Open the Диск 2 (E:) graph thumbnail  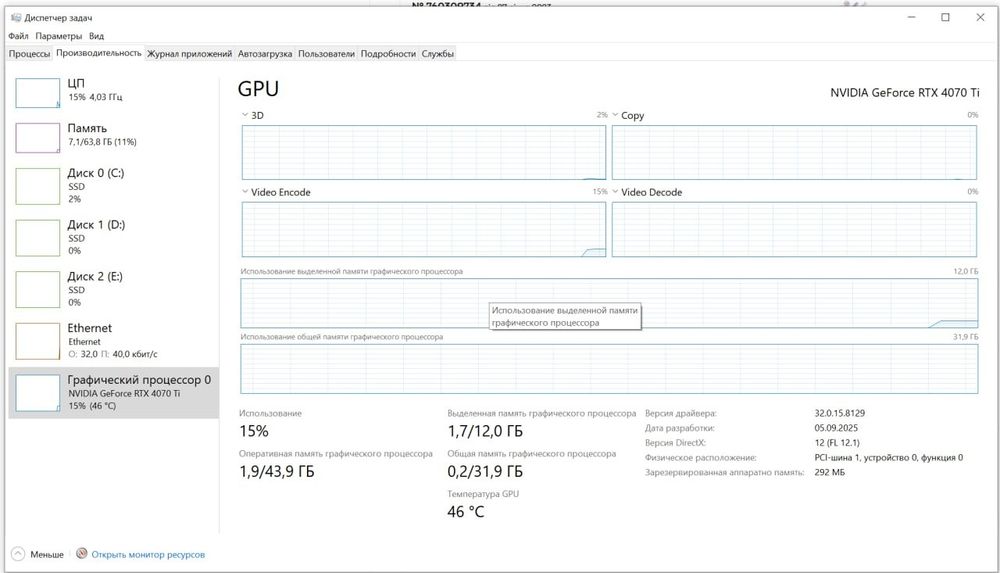(38, 290)
